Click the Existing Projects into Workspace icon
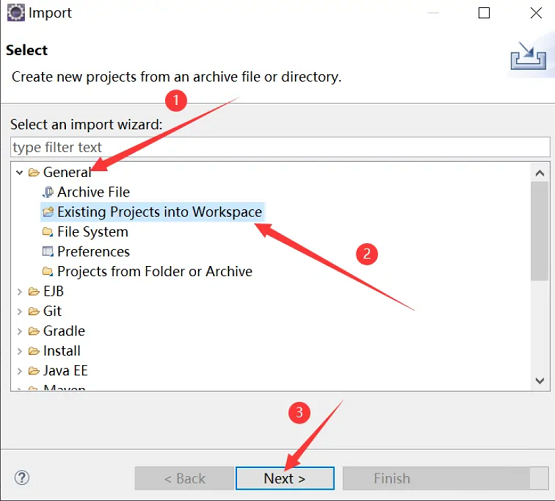The width and height of the screenshot is (555, 501). [x=48, y=212]
